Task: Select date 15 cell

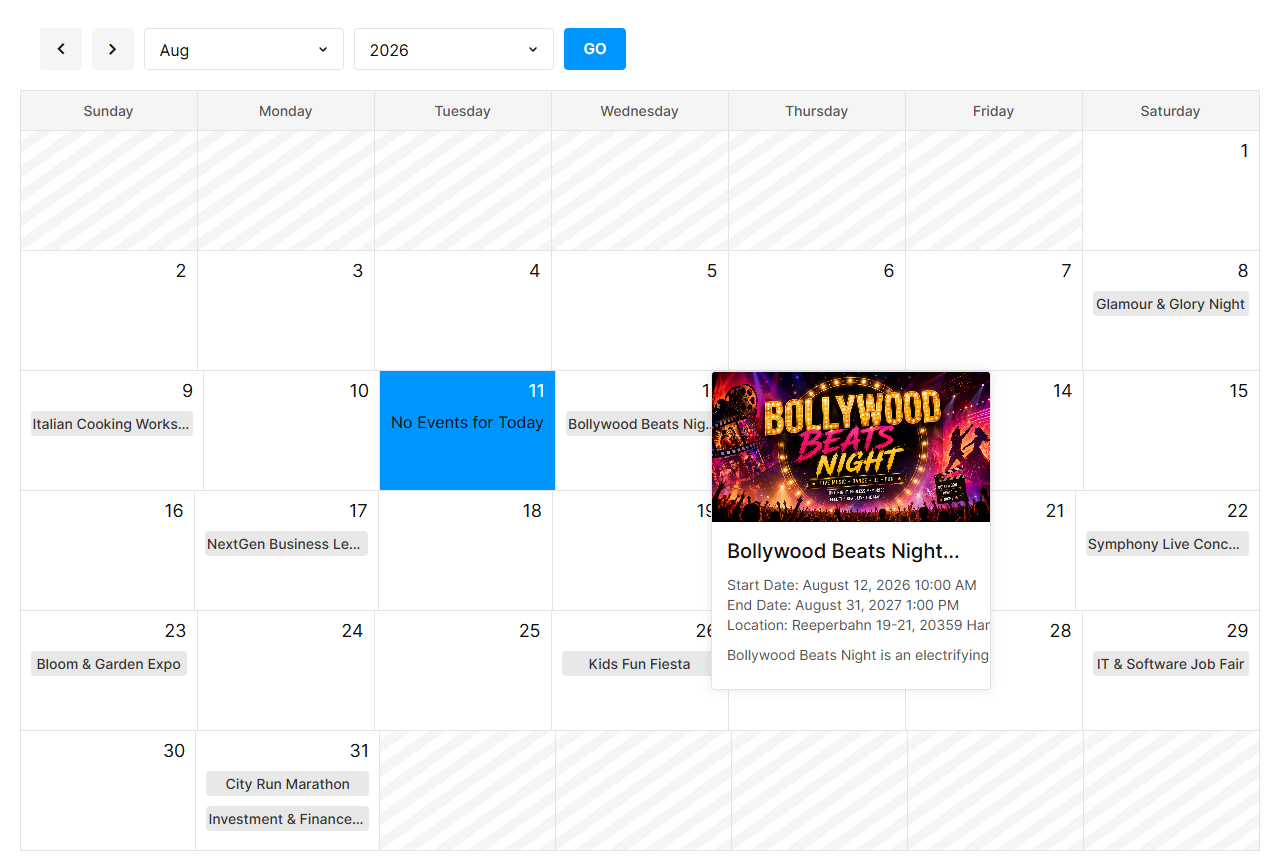Action: [1171, 431]
